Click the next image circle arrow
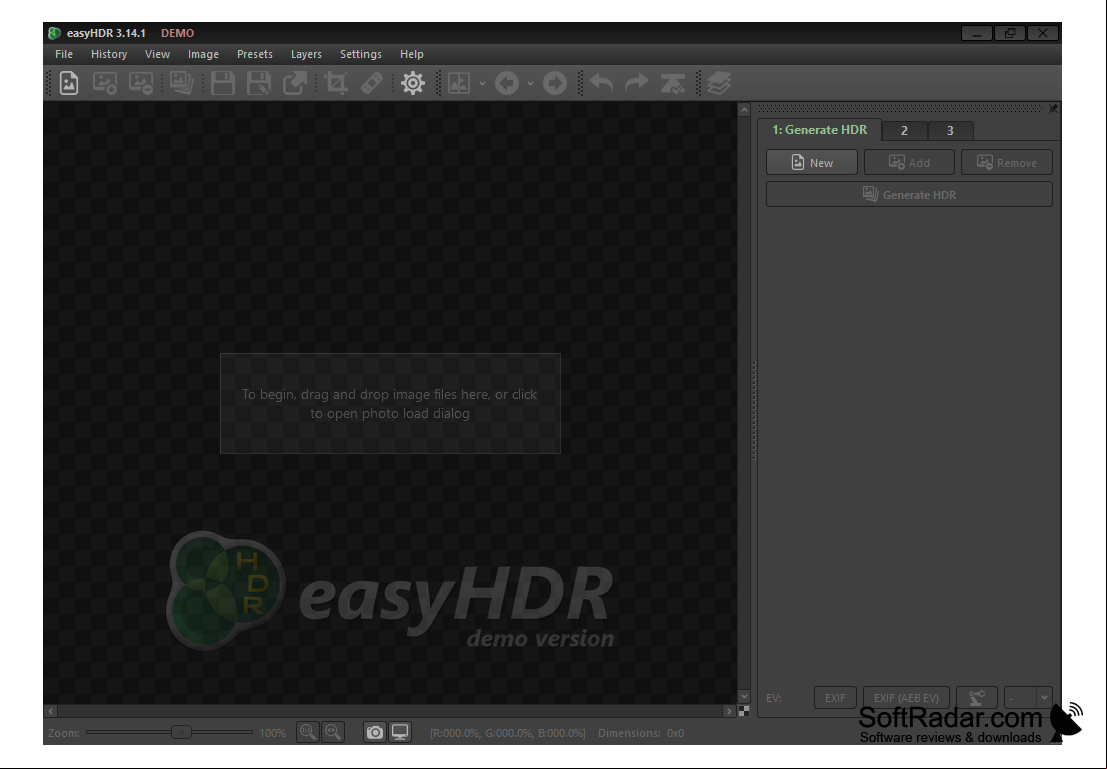Image resolution: width=1107 pixels, height=769 pixels. point(555,83)
